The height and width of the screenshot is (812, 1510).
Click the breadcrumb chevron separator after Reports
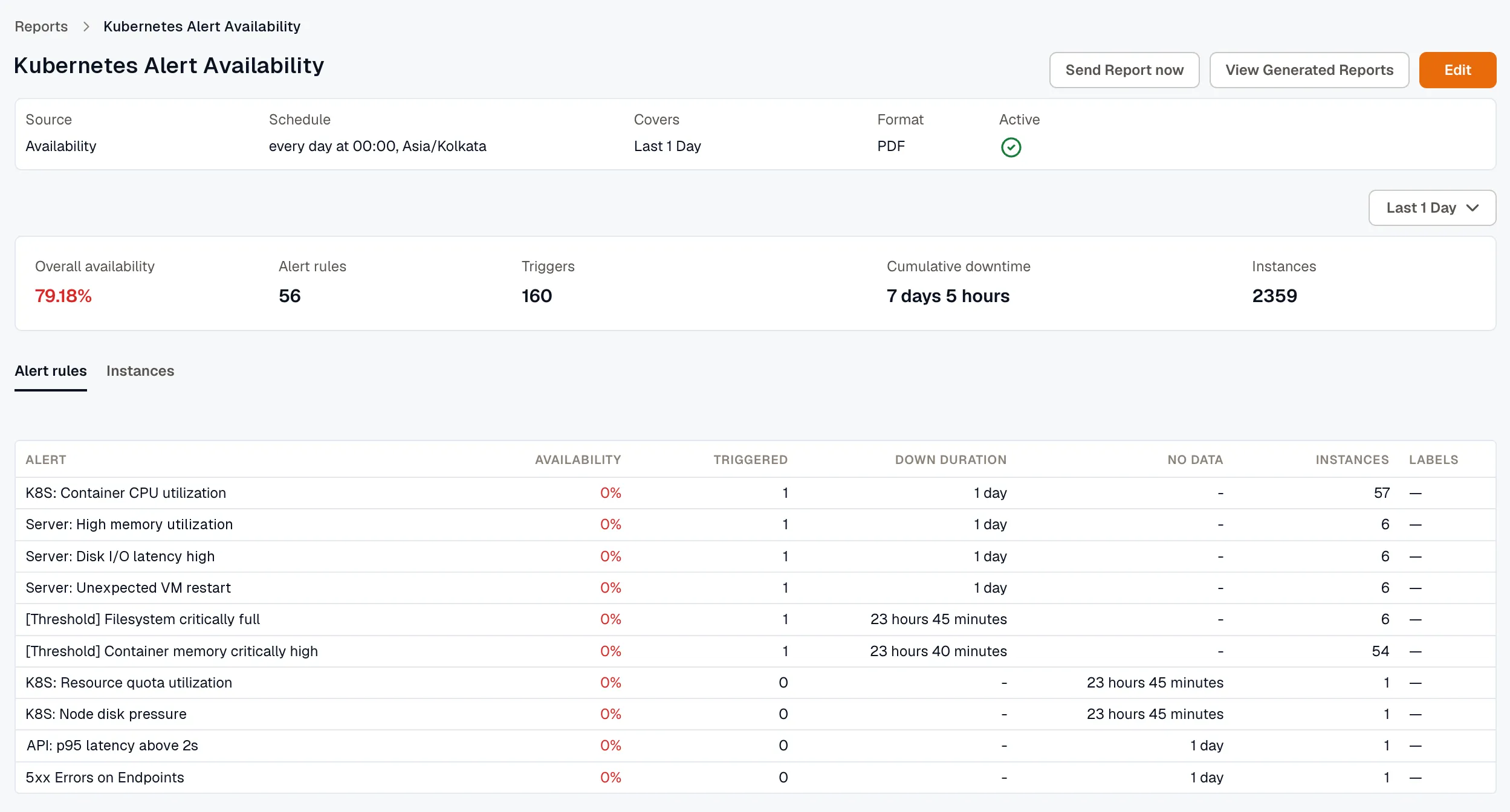point(86,27)
